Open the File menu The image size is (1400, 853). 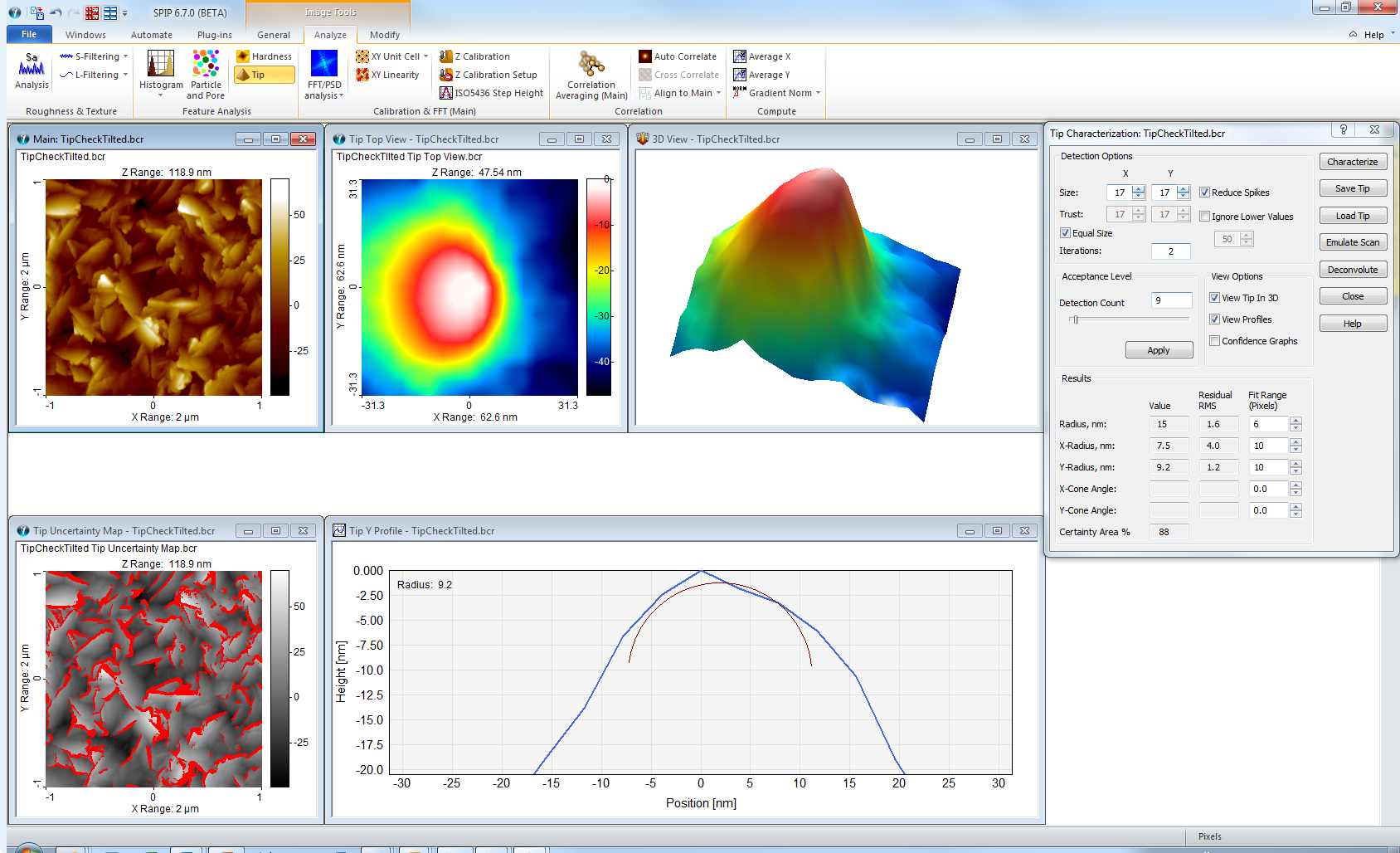29,34
